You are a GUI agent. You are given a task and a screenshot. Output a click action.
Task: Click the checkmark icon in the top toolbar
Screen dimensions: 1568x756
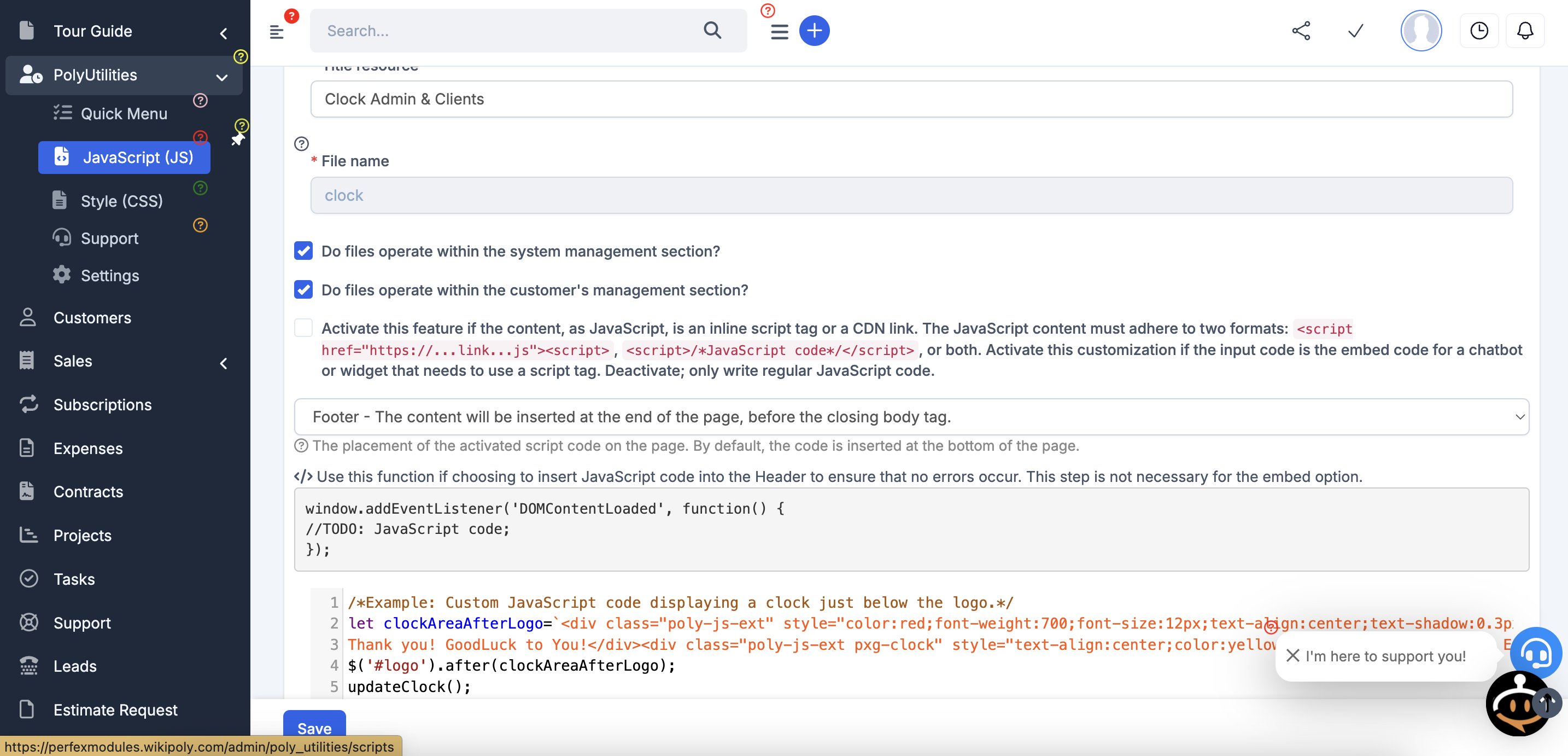1356,30
